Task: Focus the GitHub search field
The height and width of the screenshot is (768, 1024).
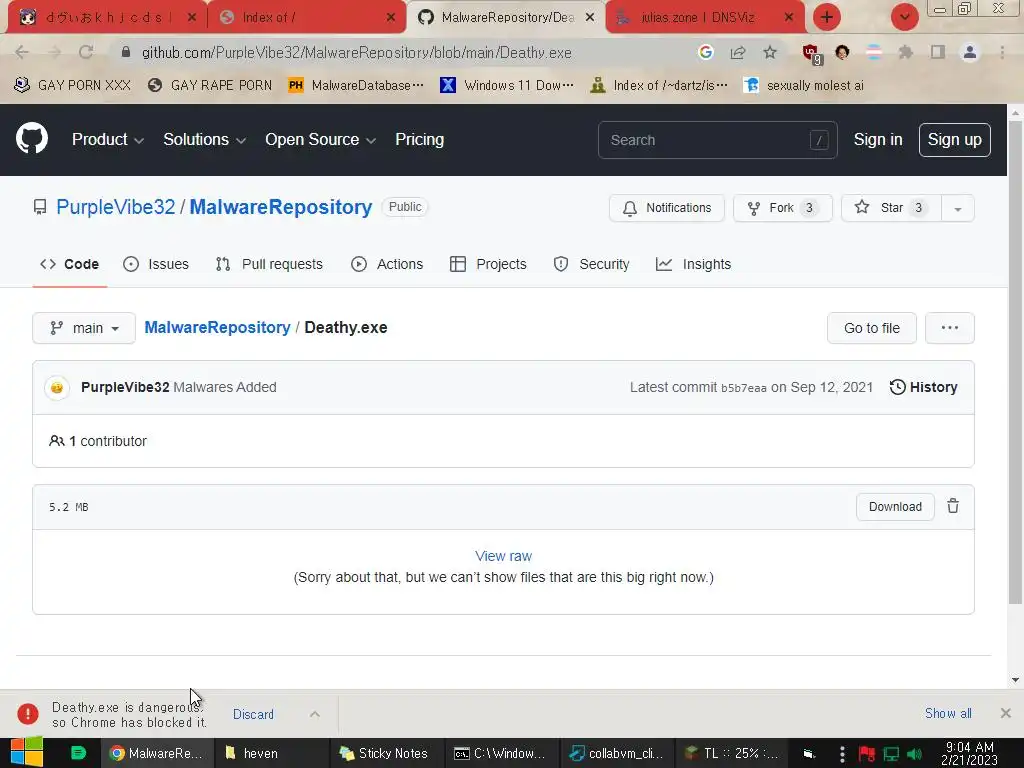Action: click(717, 140)
